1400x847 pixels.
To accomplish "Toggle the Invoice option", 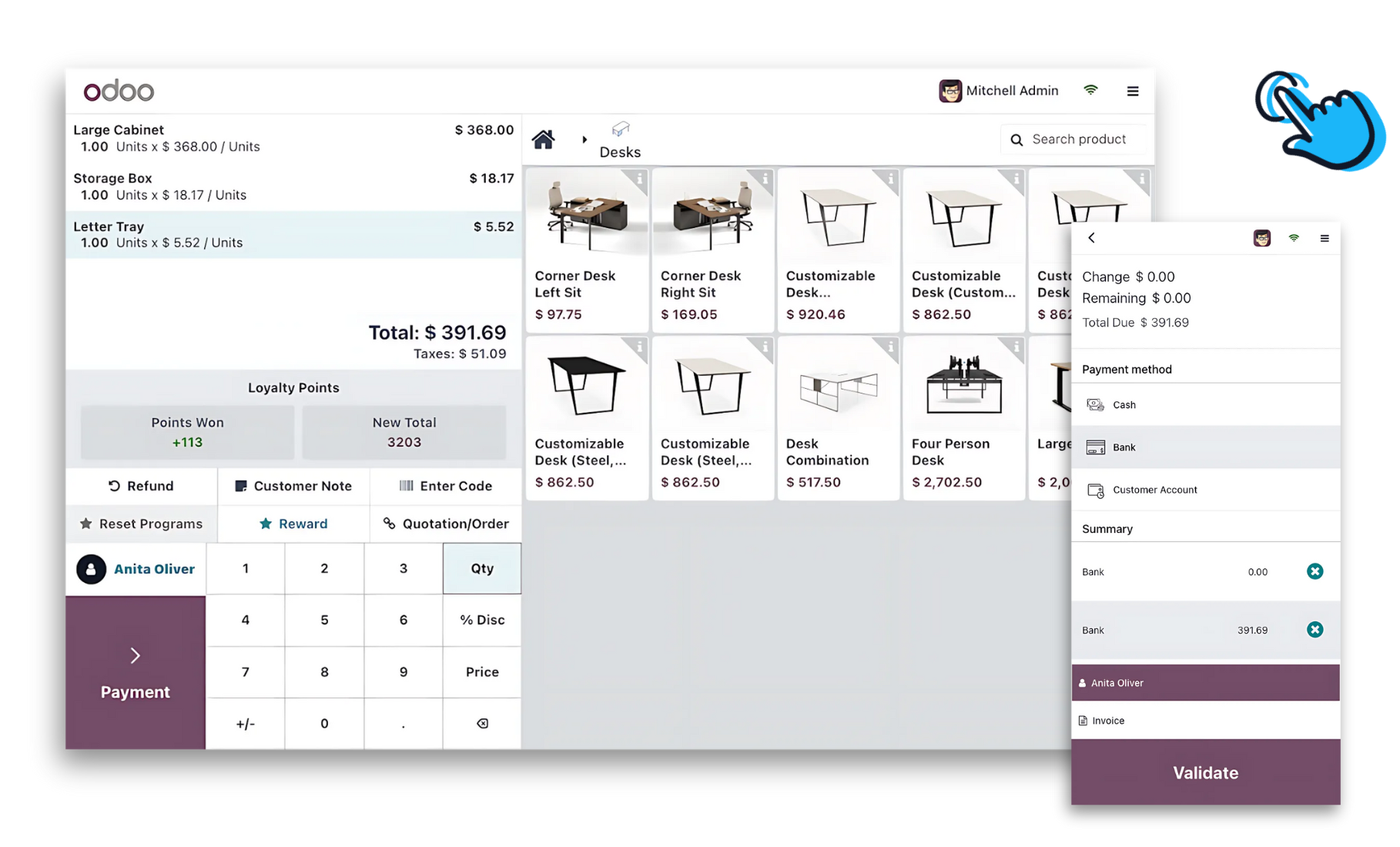I will [1107, 721].
